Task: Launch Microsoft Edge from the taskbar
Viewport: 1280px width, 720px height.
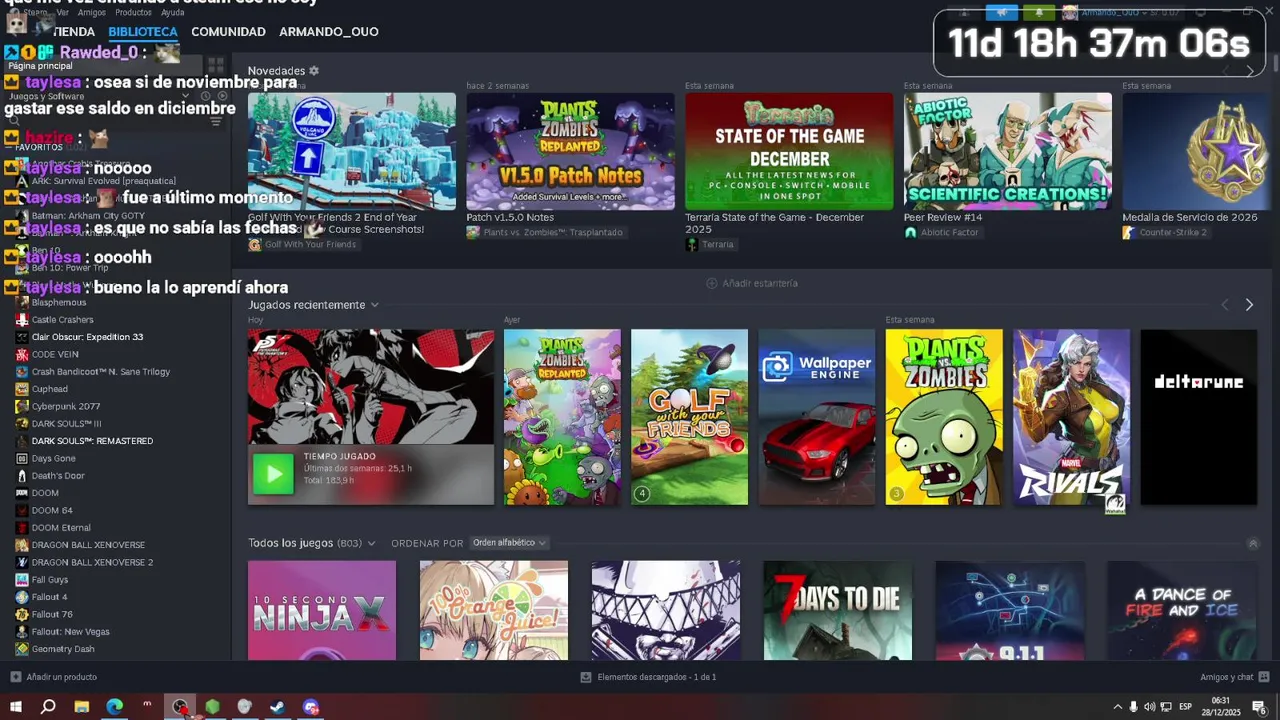Action: click(x=115, y=707)
